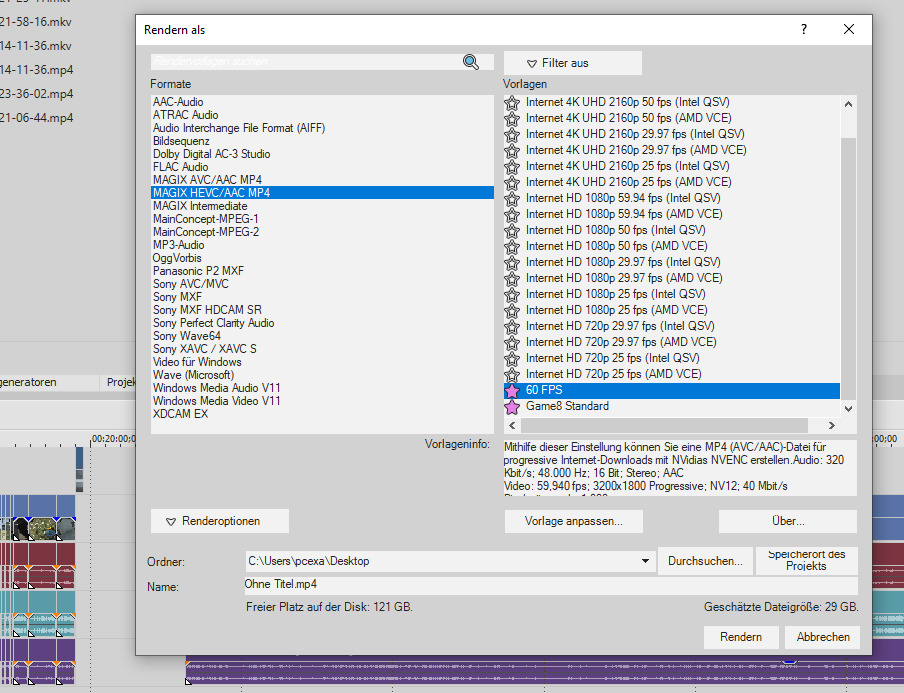Viewport: 904px width, 693px height.
Task: Select Sony XAVC / XAVC S format
Action: tap(204, 349)
